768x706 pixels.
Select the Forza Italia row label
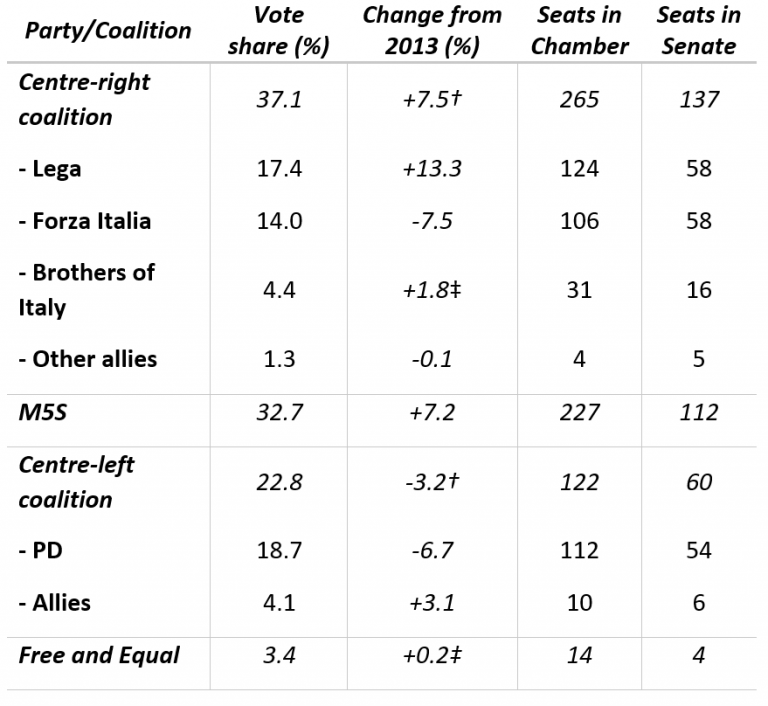click(85, 220)
